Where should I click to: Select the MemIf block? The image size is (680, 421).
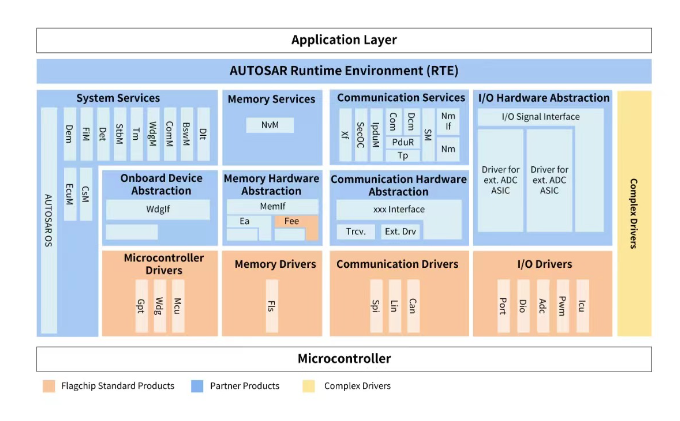[272, 207]
